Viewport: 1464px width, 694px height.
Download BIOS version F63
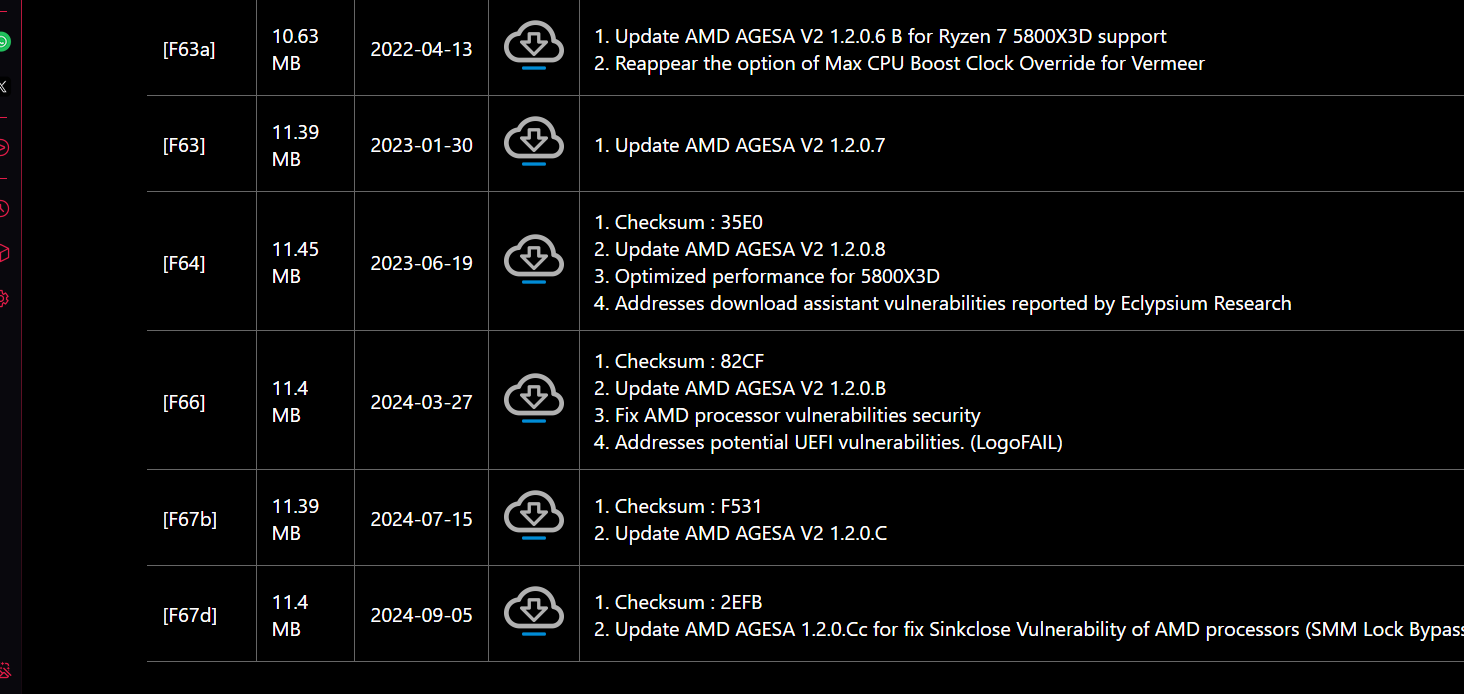tap(534, 143)
